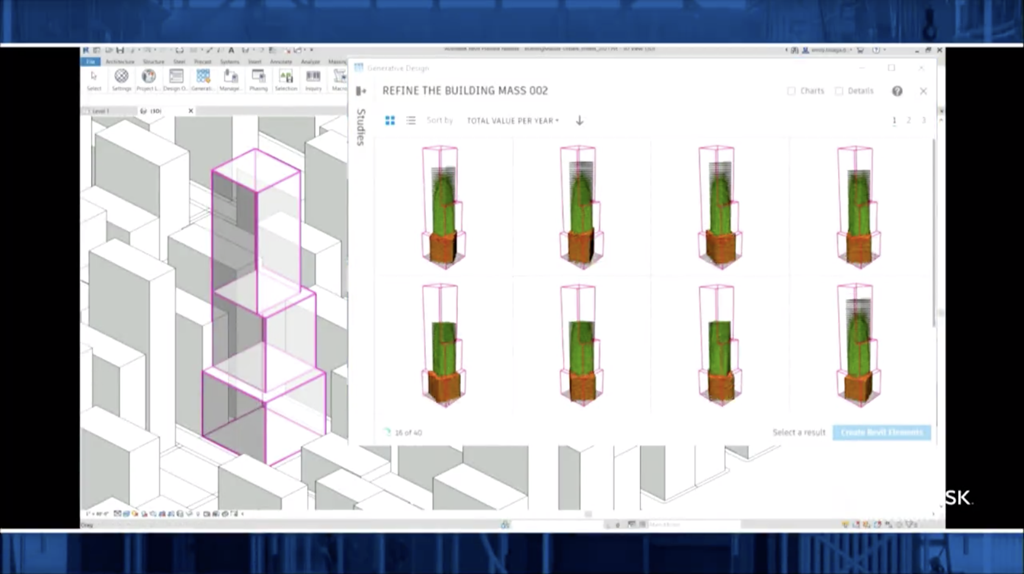Open Generative Design help icon
Screen dimensions: 1024x574
pyautogui.click(x=897, y=91)
